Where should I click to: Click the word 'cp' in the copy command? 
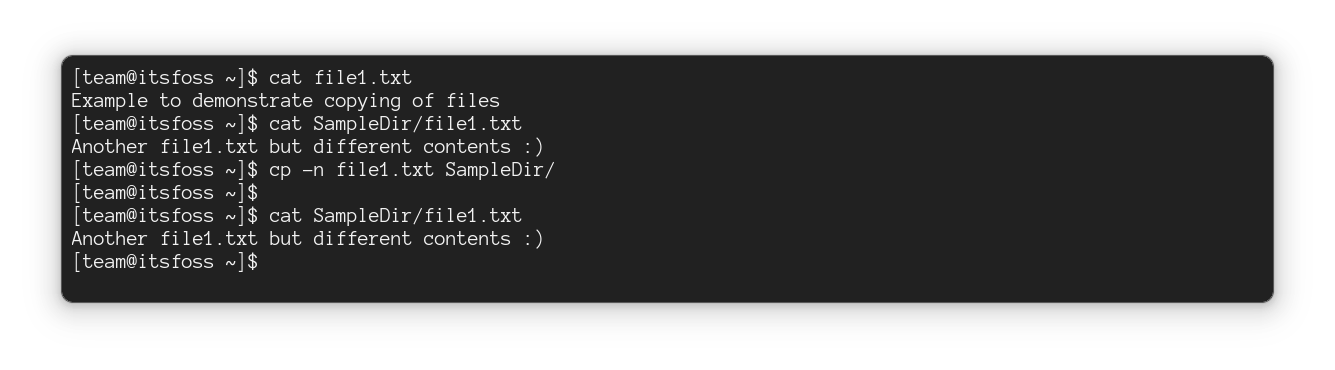(x=280, y=170)
